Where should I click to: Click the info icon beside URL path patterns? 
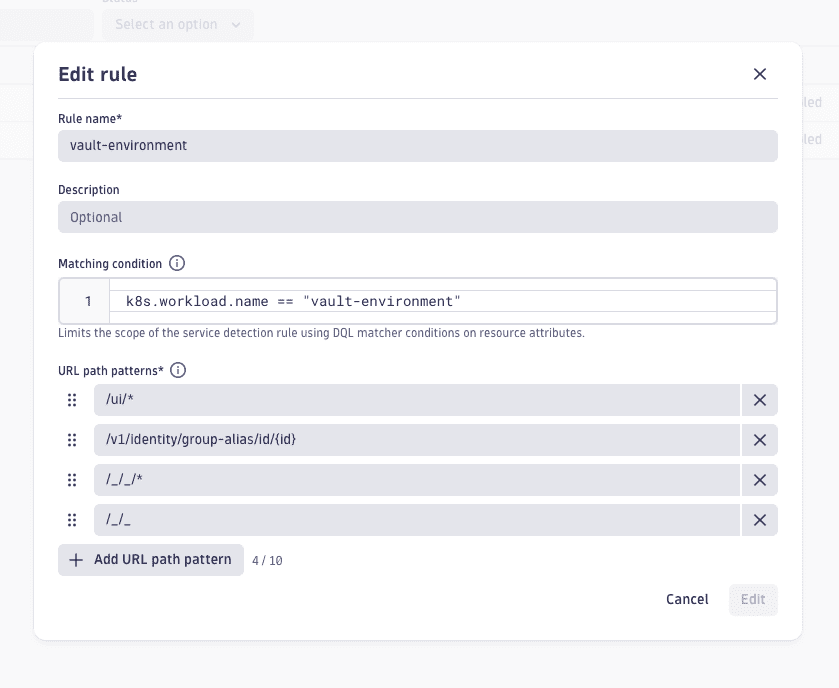[x=177, y=370]
